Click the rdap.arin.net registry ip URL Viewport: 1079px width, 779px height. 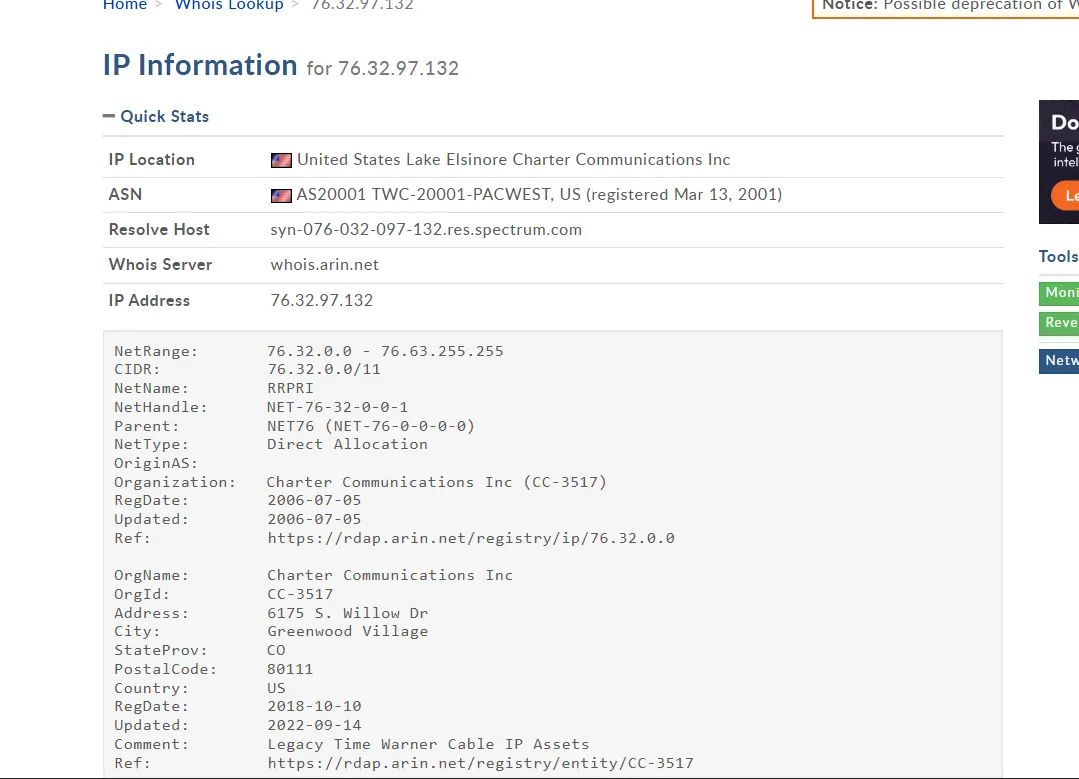tap(471, 538)
